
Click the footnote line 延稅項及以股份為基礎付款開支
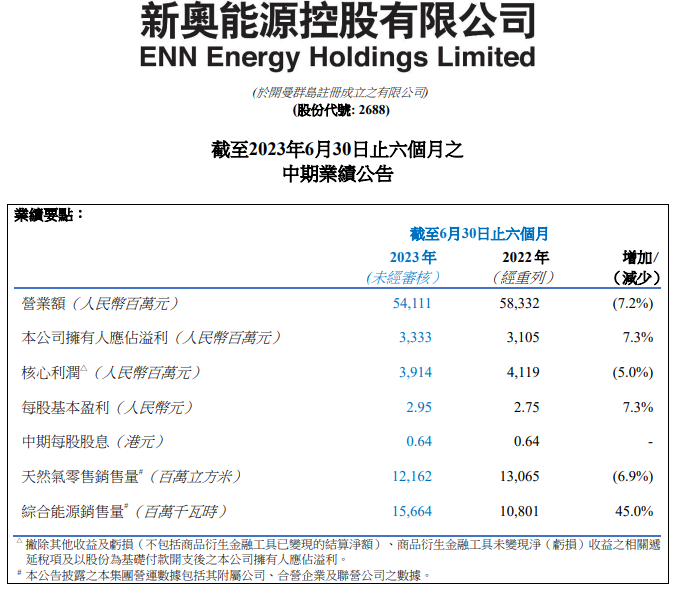pos(186,560)
